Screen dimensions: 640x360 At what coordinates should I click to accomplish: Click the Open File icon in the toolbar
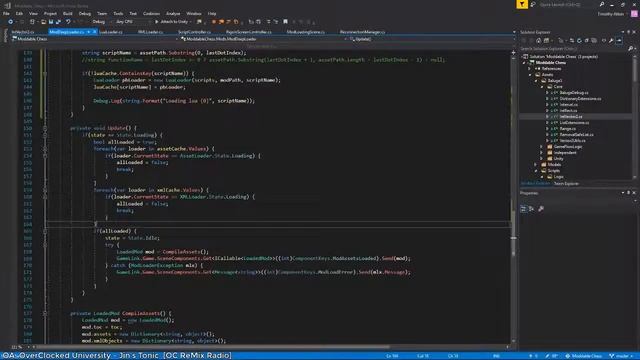pyautogui.click(x=43, y=22)
